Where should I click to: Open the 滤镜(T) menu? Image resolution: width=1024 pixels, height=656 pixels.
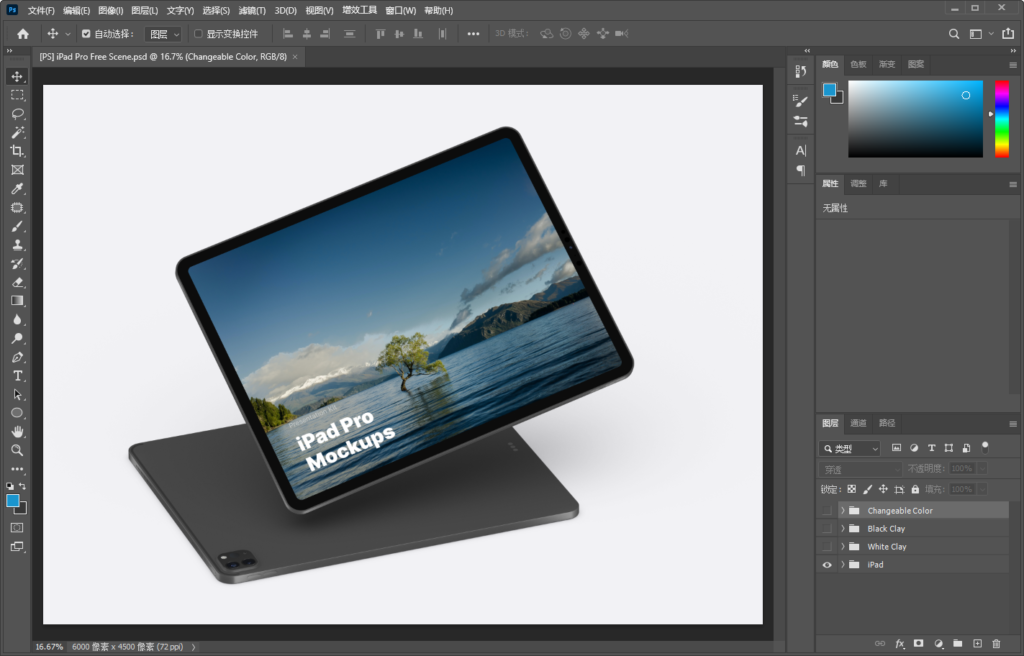252,10
